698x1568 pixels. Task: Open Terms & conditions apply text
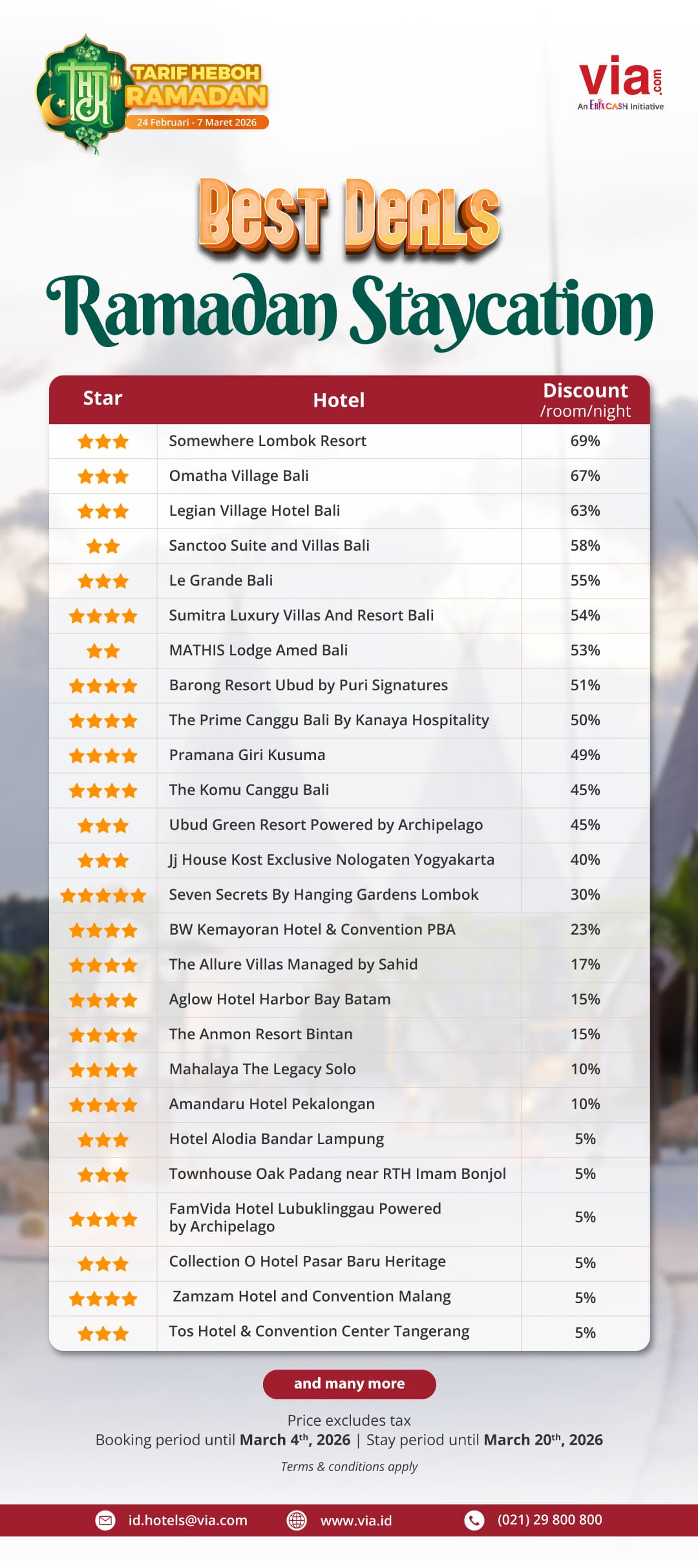click(349, 1467)
